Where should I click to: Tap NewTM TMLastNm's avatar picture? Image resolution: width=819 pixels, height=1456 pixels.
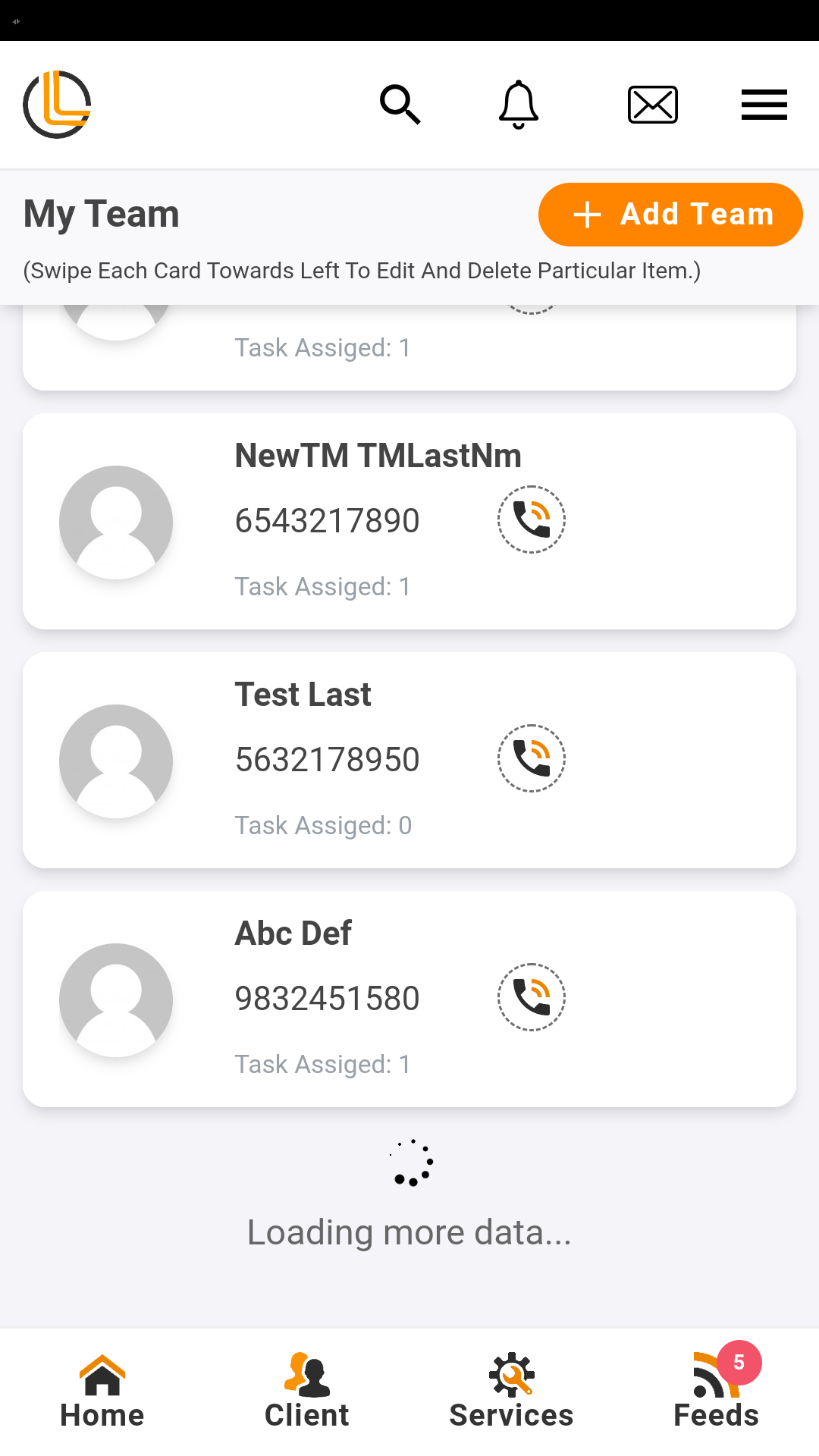pyautogui.click(x=116, y=522)
